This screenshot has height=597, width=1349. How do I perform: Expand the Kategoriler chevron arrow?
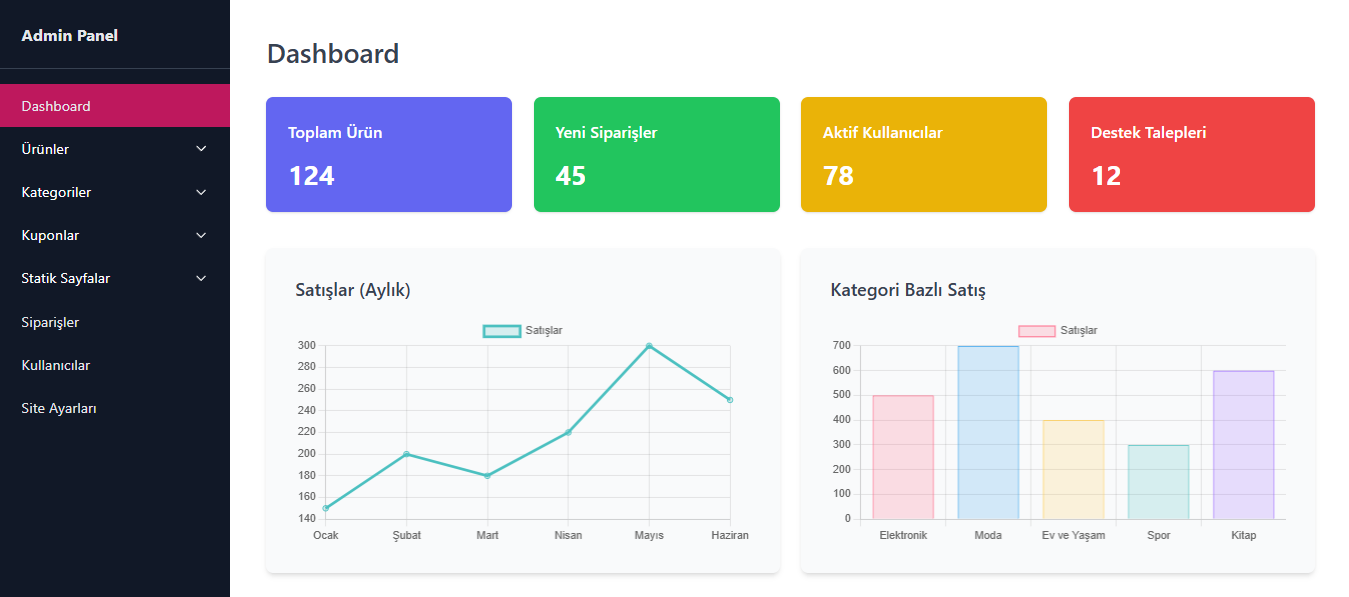point(201,192)
